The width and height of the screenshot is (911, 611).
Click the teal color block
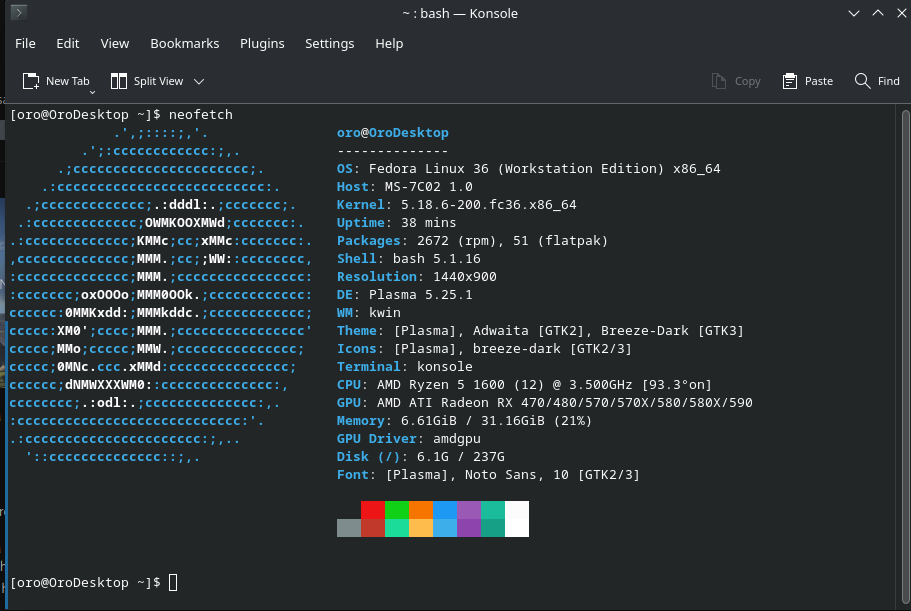(493, 510)
